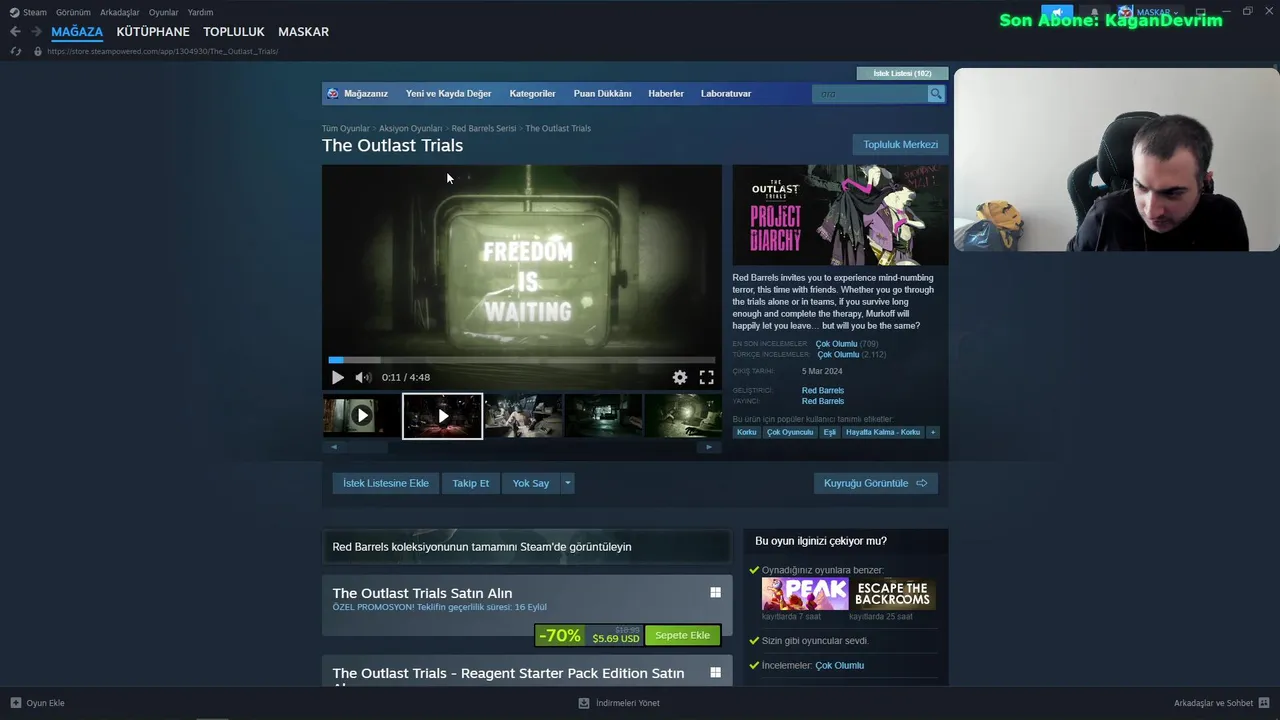Click the video progress bar
The height and width of the screenshot is (720, 1280).
(x=521, y=360)
